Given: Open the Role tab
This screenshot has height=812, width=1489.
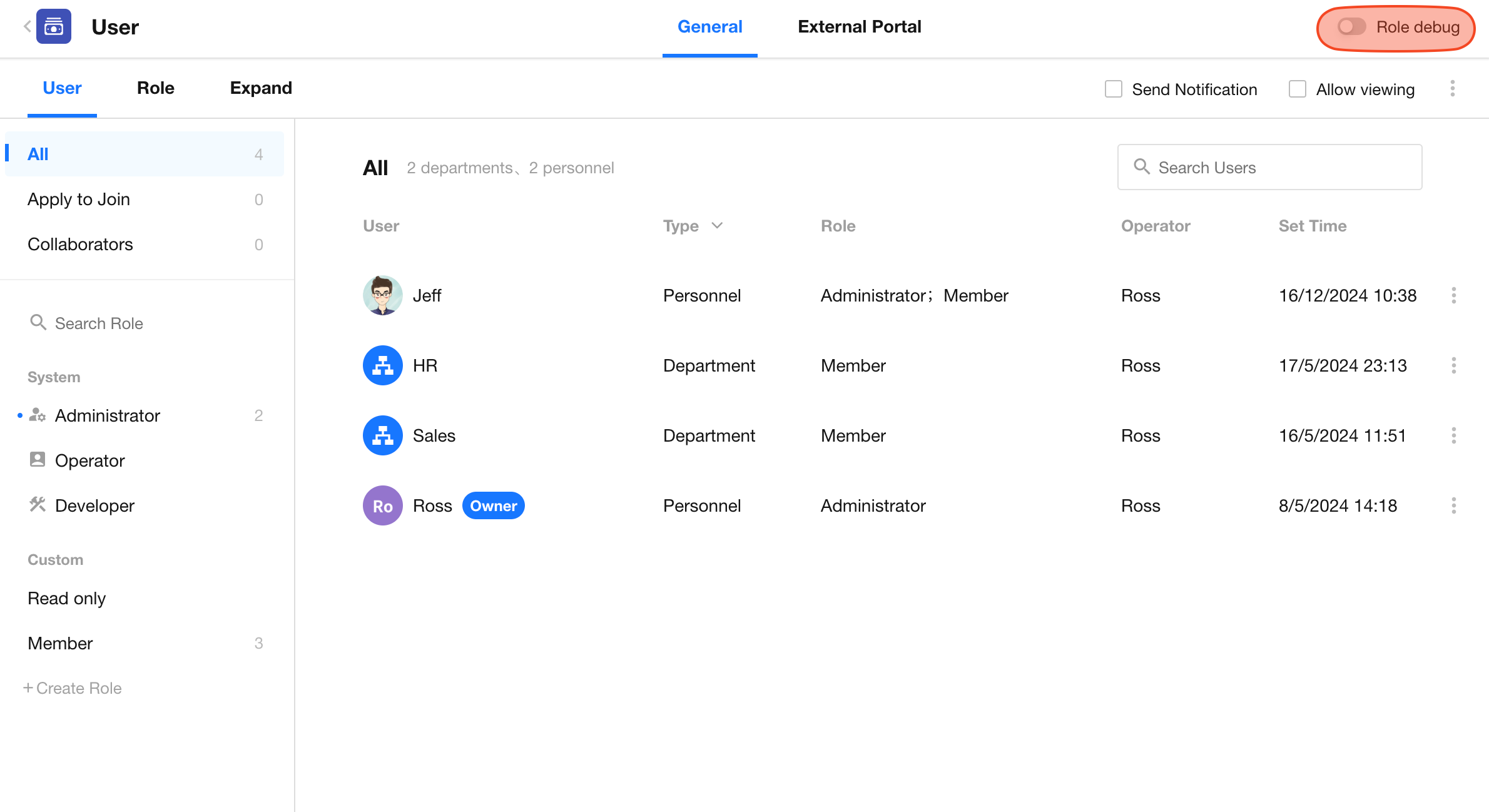Looking at the screenshot, I should (155, 88).
